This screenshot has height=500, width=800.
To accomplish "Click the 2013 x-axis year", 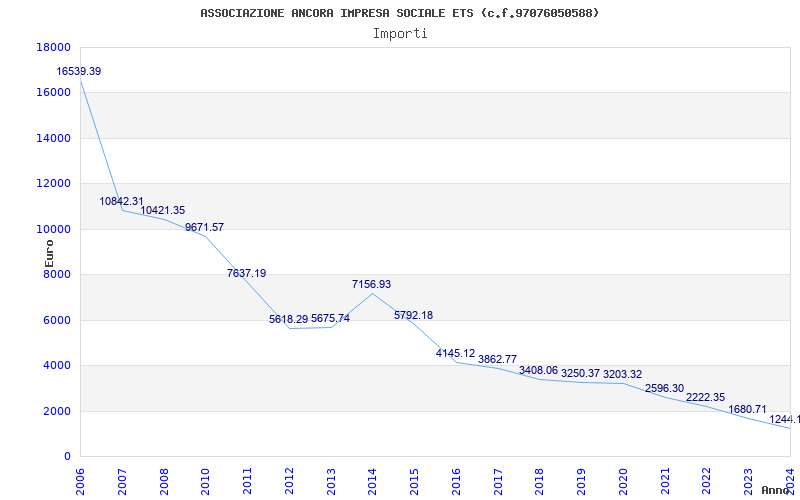I will [331, 481].
